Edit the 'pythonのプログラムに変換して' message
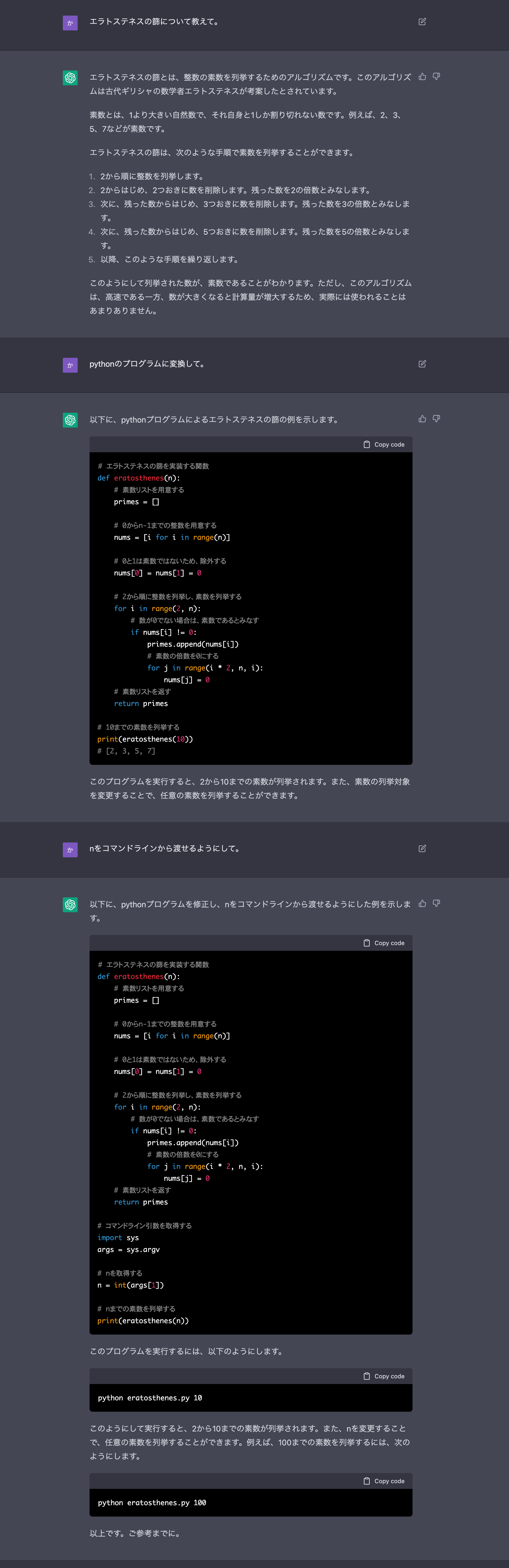The height and width of the screenshot is (1568, 509). pos(422,364)
